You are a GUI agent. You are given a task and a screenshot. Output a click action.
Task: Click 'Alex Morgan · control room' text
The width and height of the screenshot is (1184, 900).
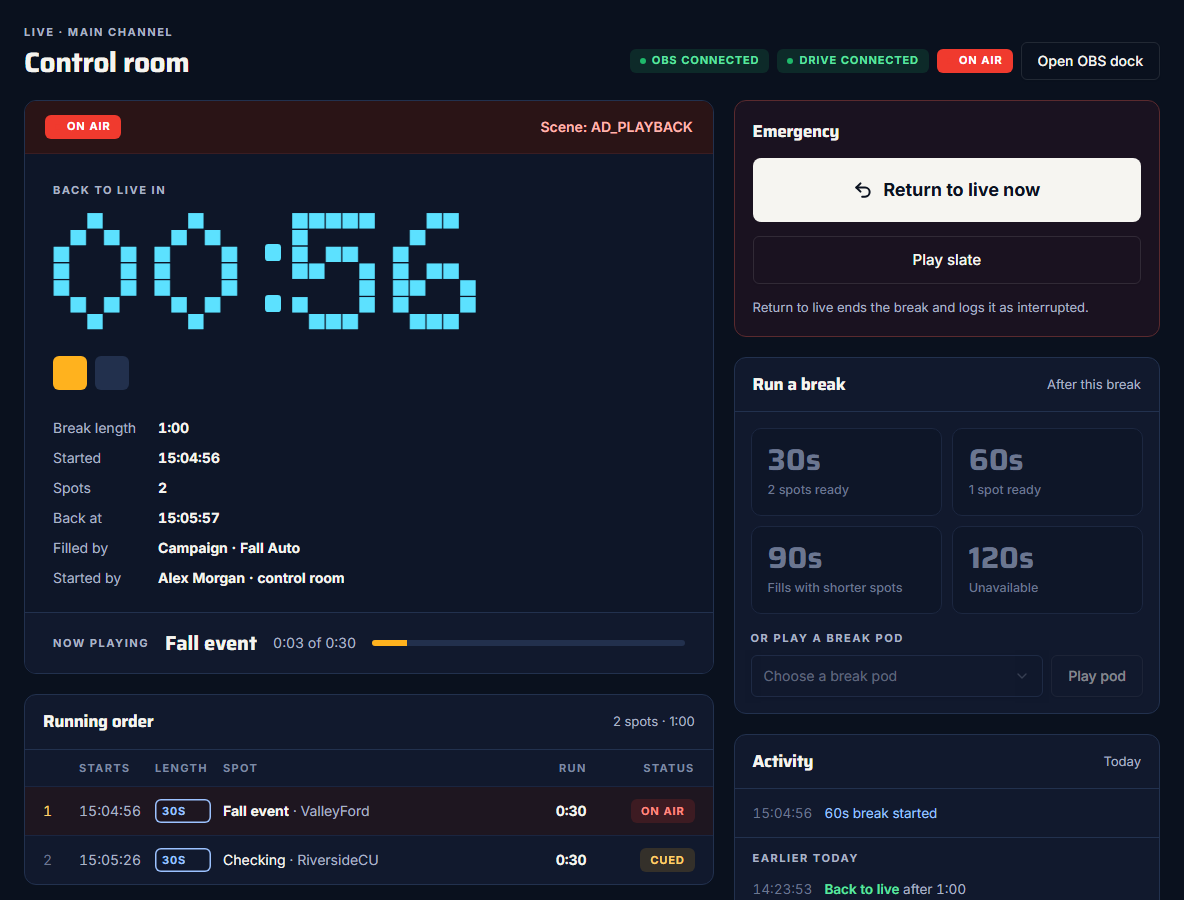pos(251,578)
